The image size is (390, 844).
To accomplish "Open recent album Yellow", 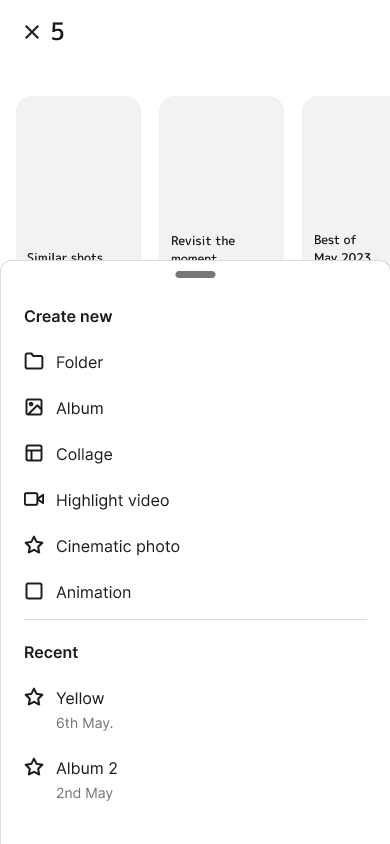I will point(195,709).
